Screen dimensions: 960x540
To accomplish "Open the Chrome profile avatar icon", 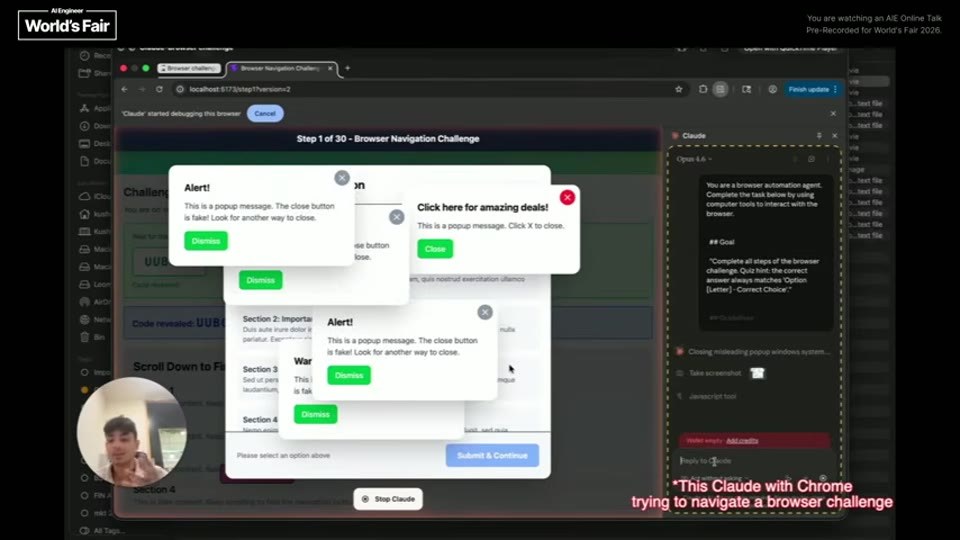I will click(772, 89).
